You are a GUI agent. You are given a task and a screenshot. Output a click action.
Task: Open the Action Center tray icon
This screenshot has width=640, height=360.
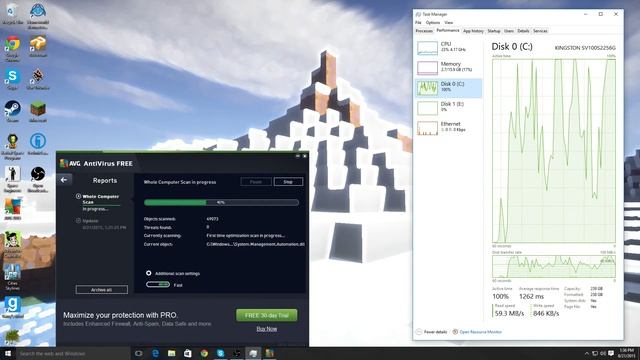pos(611,353)
